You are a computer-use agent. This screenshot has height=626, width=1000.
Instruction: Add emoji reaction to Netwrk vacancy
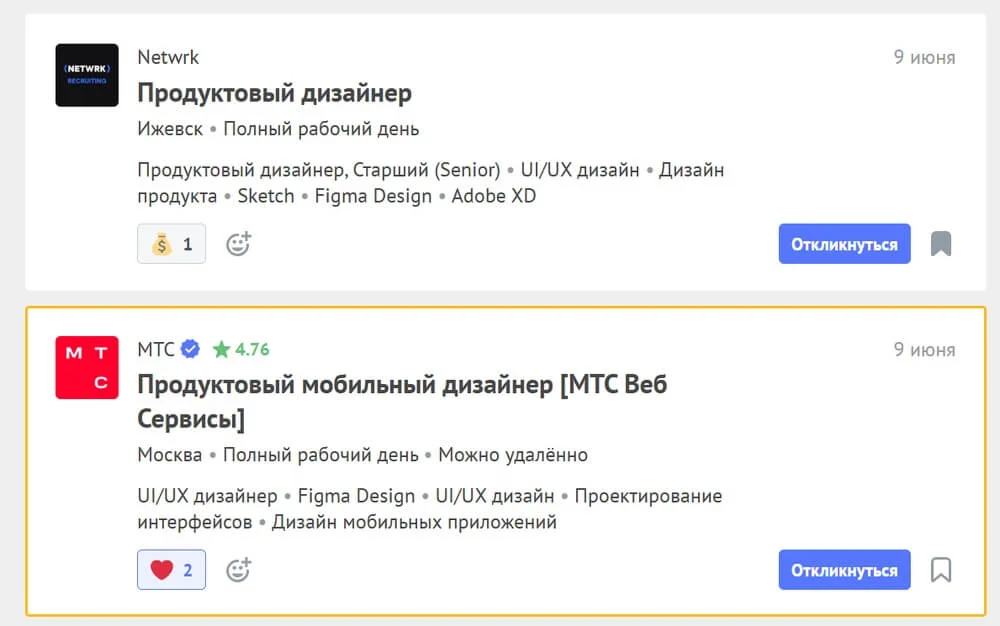coord(238,244)
